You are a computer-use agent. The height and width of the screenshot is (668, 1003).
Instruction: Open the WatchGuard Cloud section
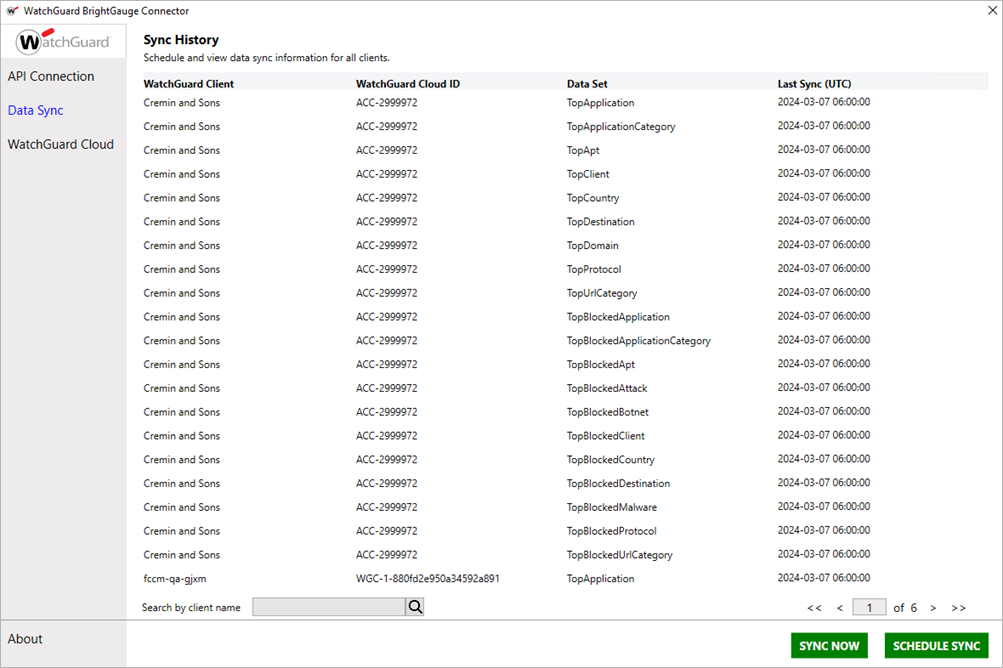click(61, 144)
